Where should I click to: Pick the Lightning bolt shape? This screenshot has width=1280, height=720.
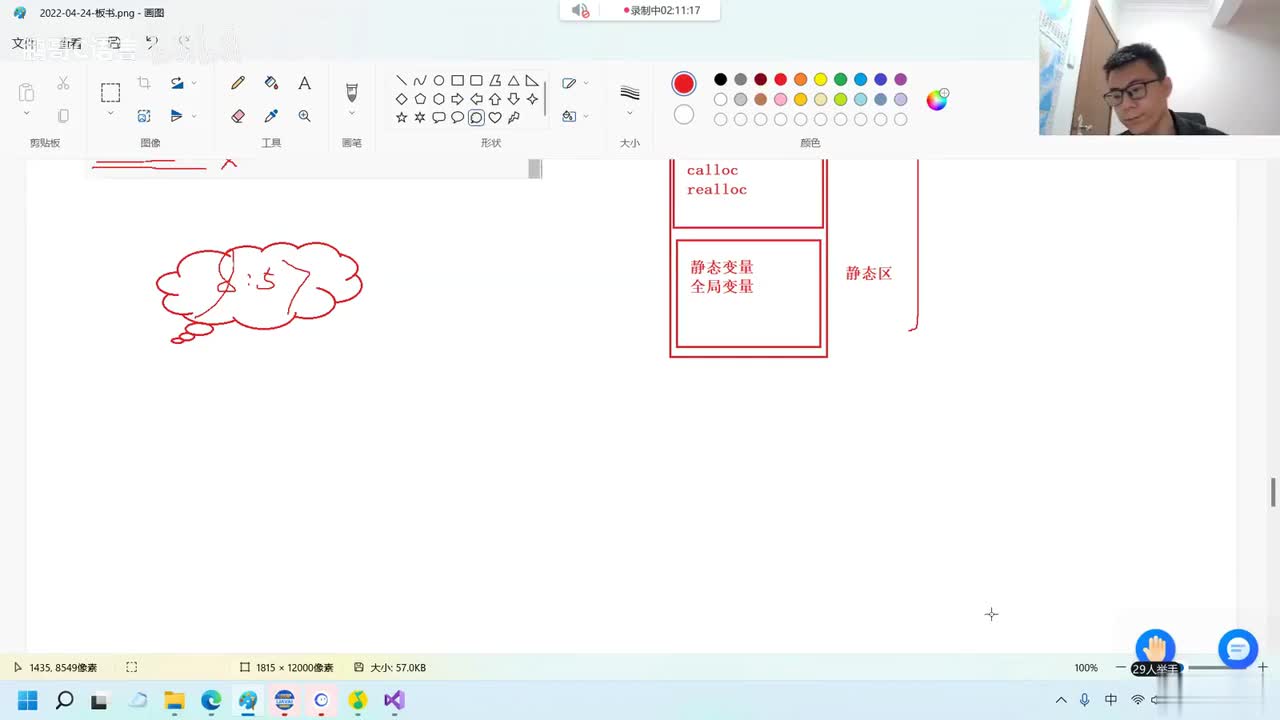(x=513, y=117)
